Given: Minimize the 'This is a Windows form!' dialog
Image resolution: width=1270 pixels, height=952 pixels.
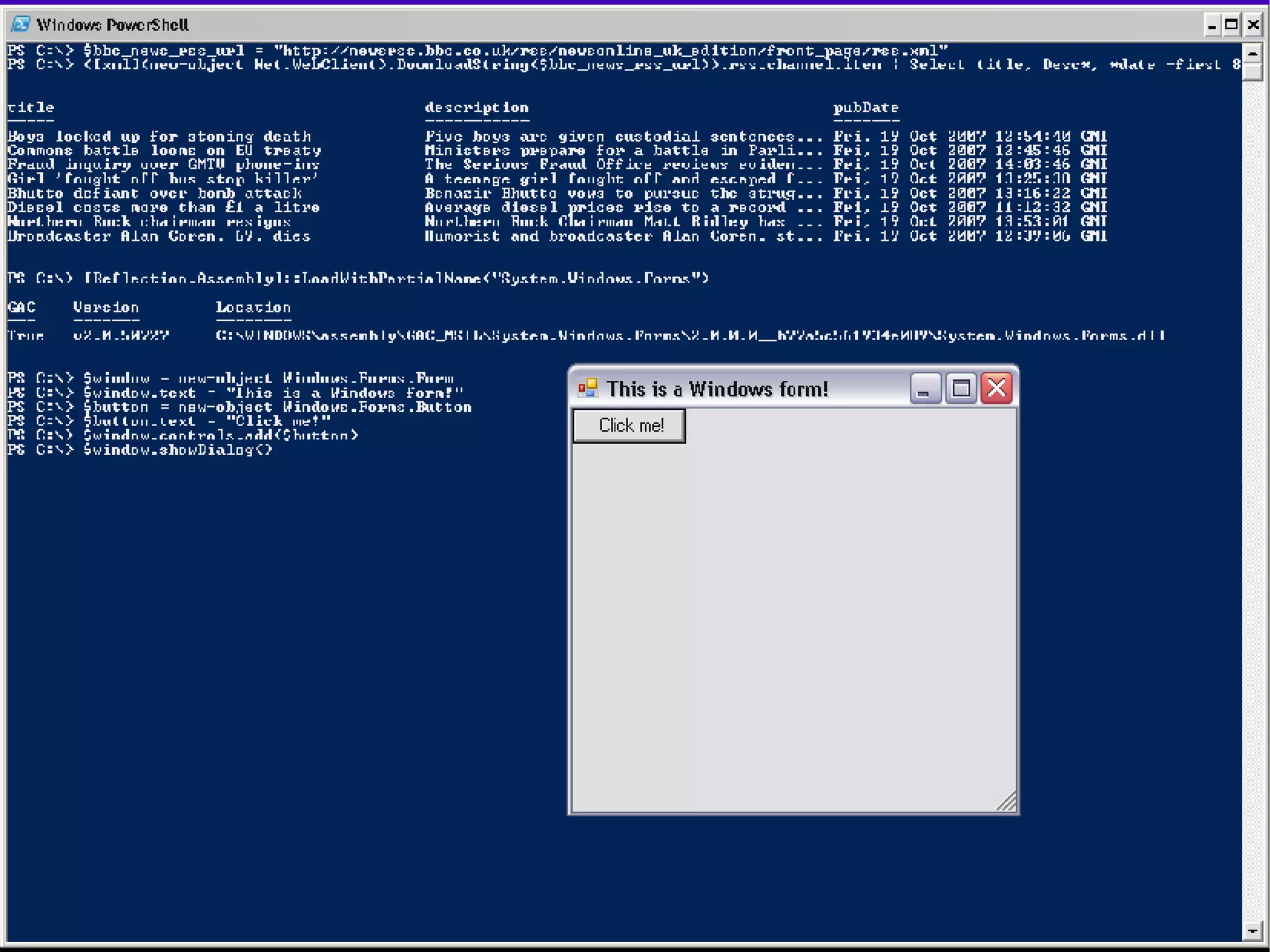Looking at the screenshot, I should [x=925, y=389].
